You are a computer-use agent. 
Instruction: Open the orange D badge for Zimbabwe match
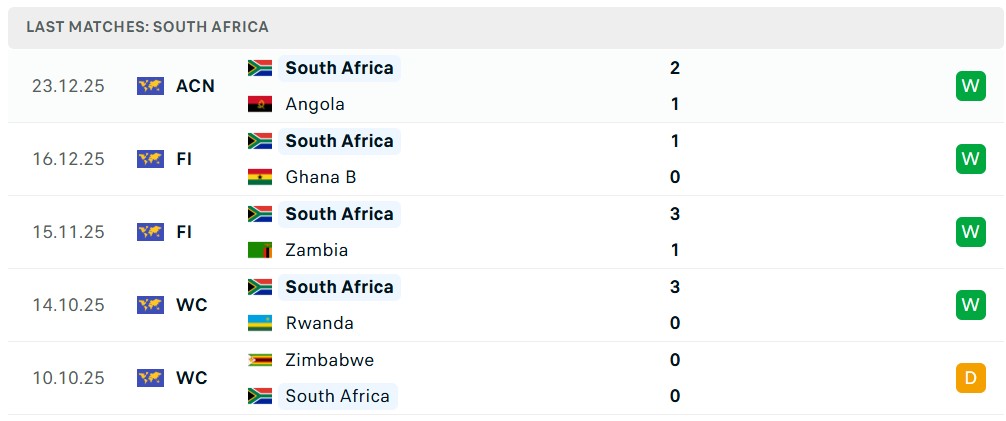970,378
